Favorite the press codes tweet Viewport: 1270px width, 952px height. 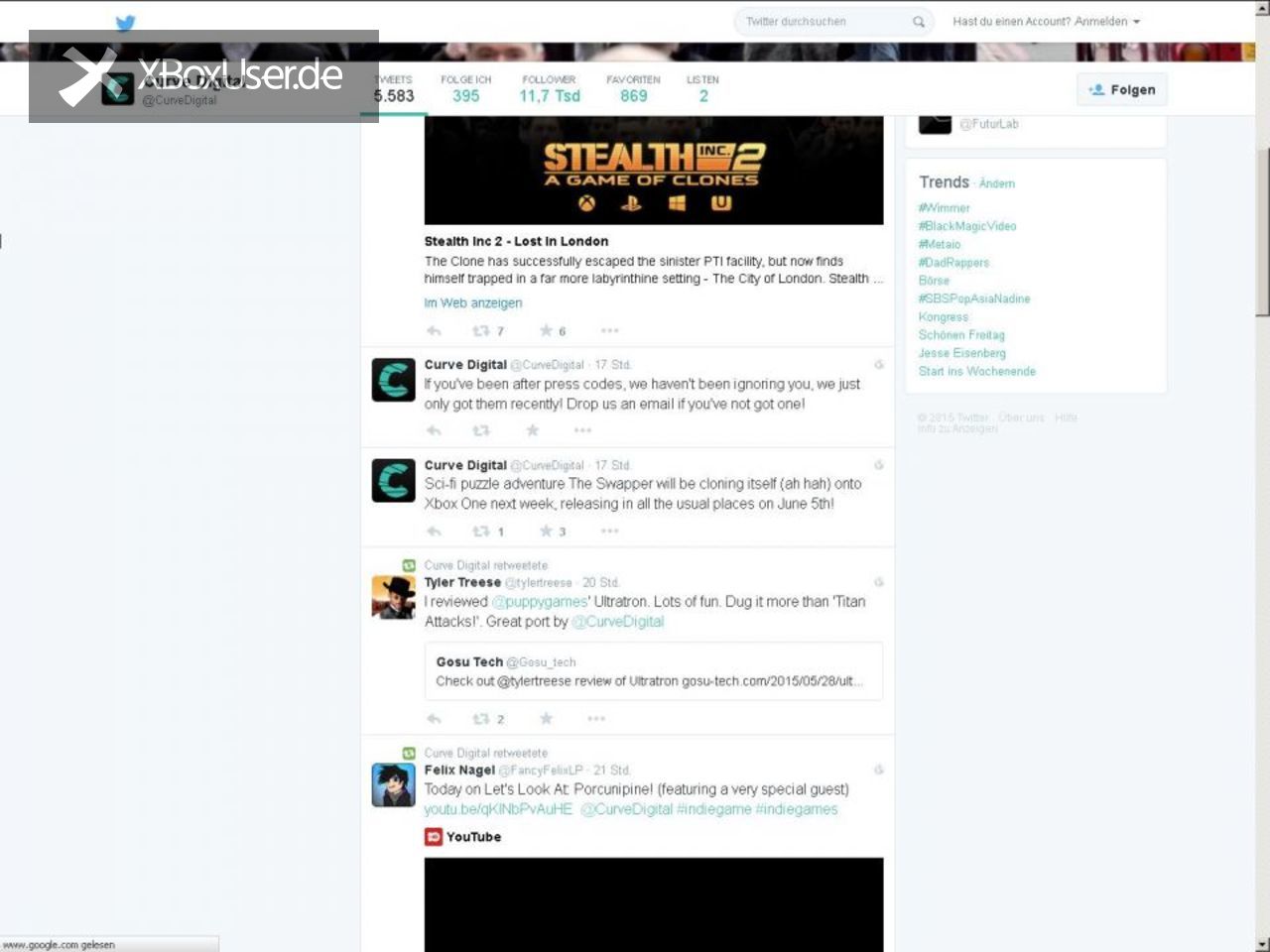tap(533, 430)
